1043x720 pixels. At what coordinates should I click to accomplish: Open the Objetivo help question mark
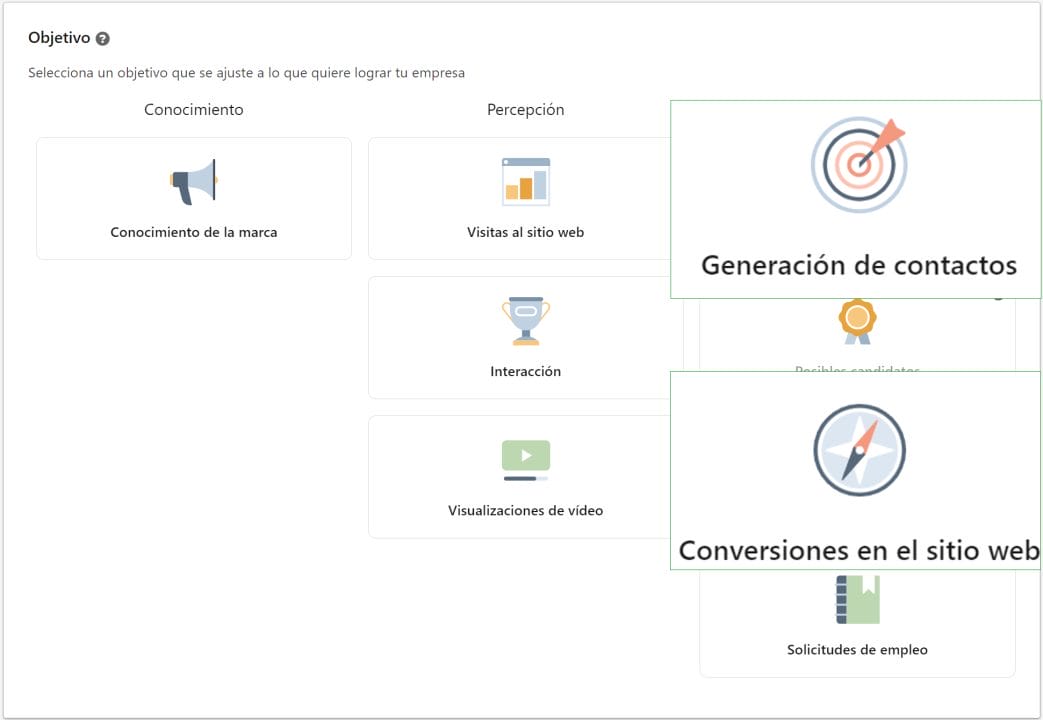101,37
